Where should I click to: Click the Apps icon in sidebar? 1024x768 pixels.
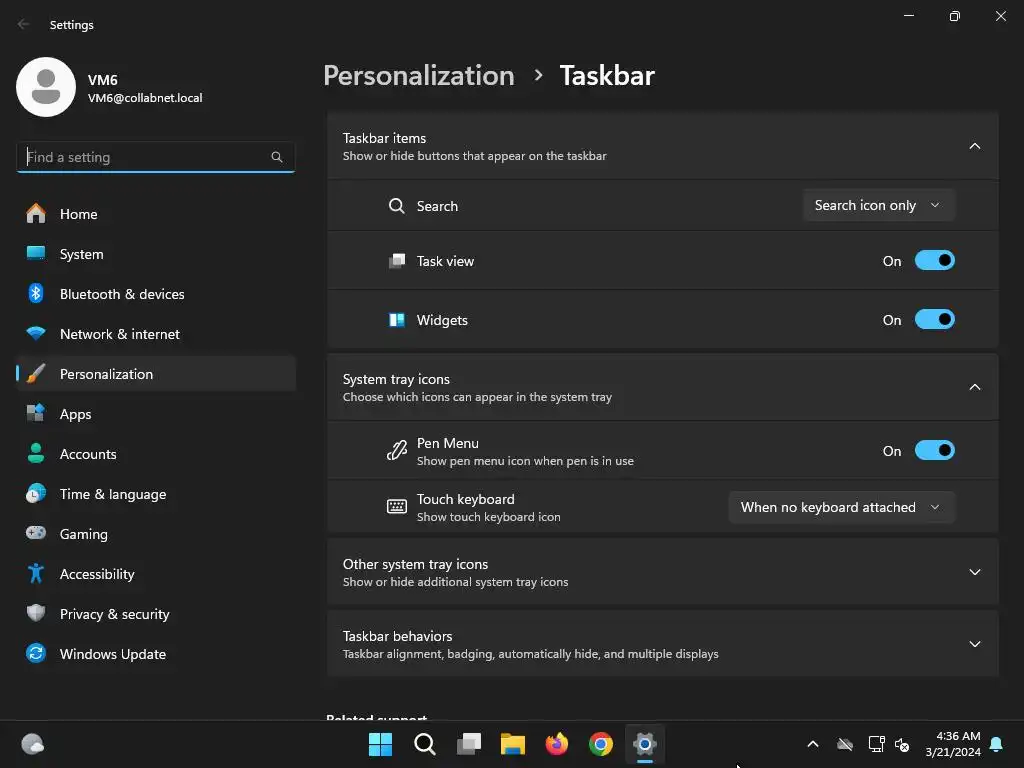[x=36, y=413]
